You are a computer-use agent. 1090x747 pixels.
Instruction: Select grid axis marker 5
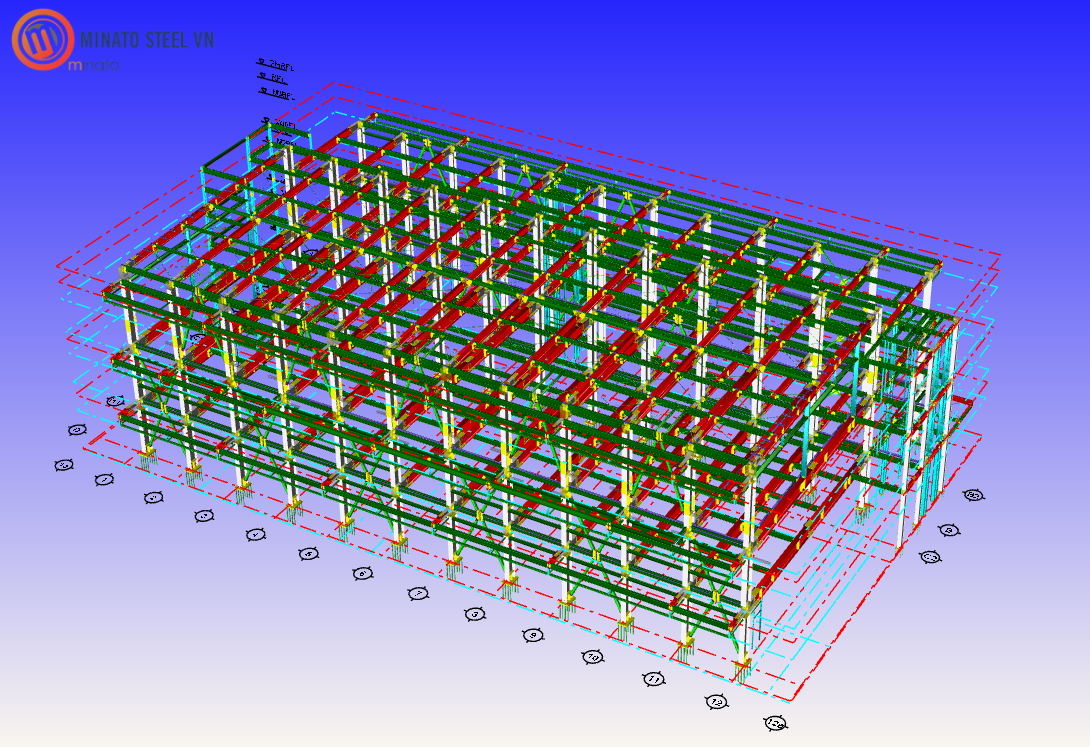(x=309, y=554)
